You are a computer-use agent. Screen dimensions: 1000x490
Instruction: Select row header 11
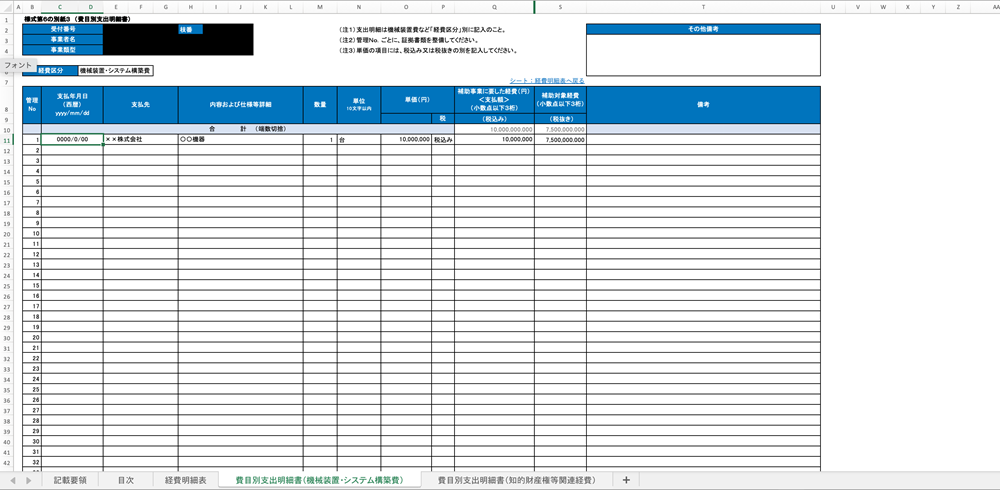tap(7, 140)
